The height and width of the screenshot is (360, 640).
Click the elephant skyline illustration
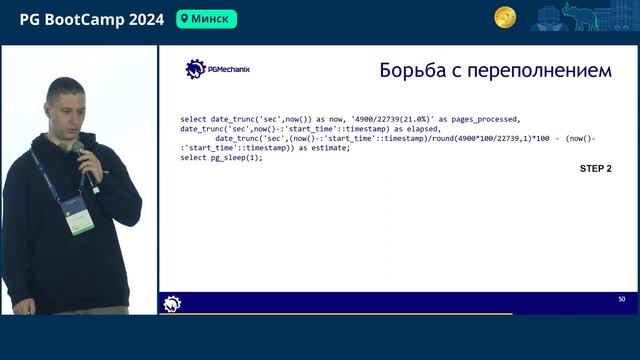pos(584,16)
